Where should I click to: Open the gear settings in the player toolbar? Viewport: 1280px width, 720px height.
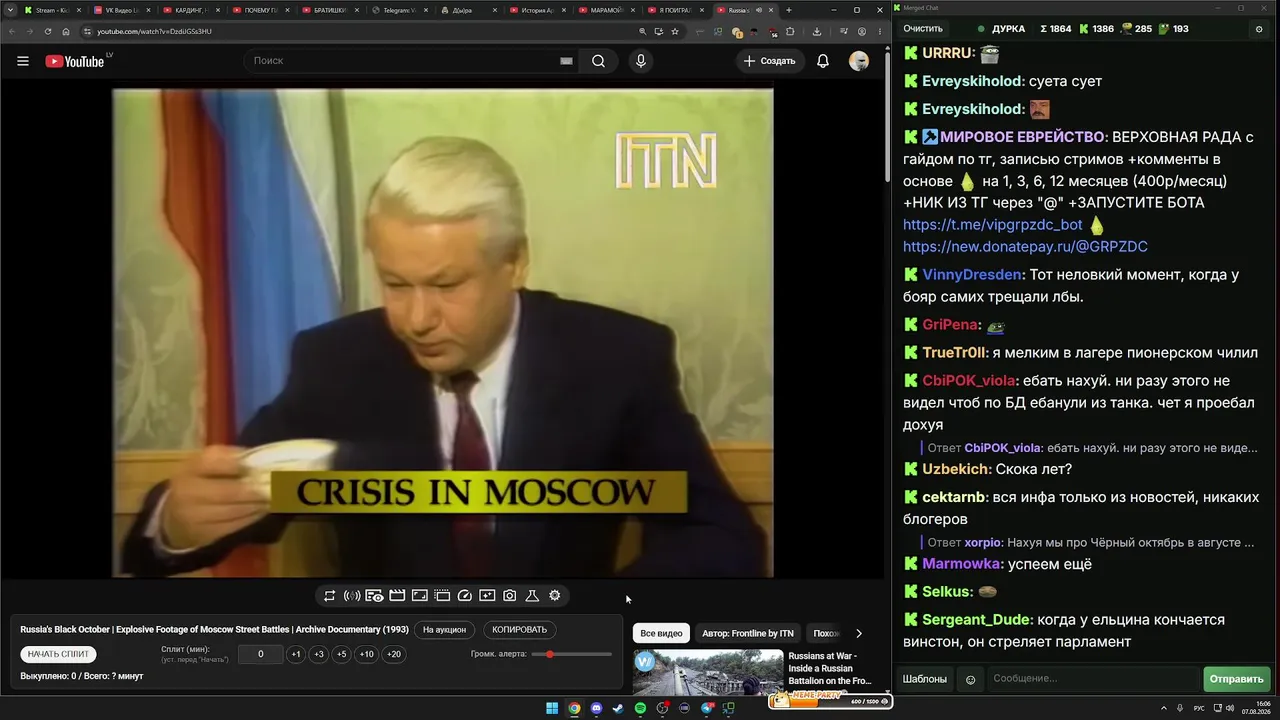(x=555, y=596)
